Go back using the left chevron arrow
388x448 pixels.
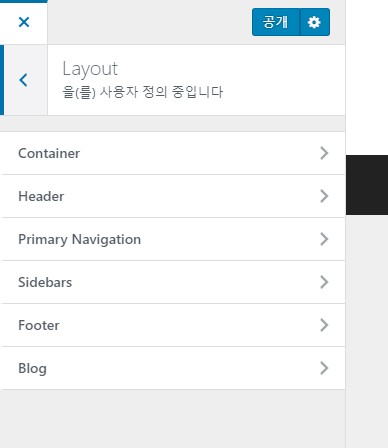[23, 80]
